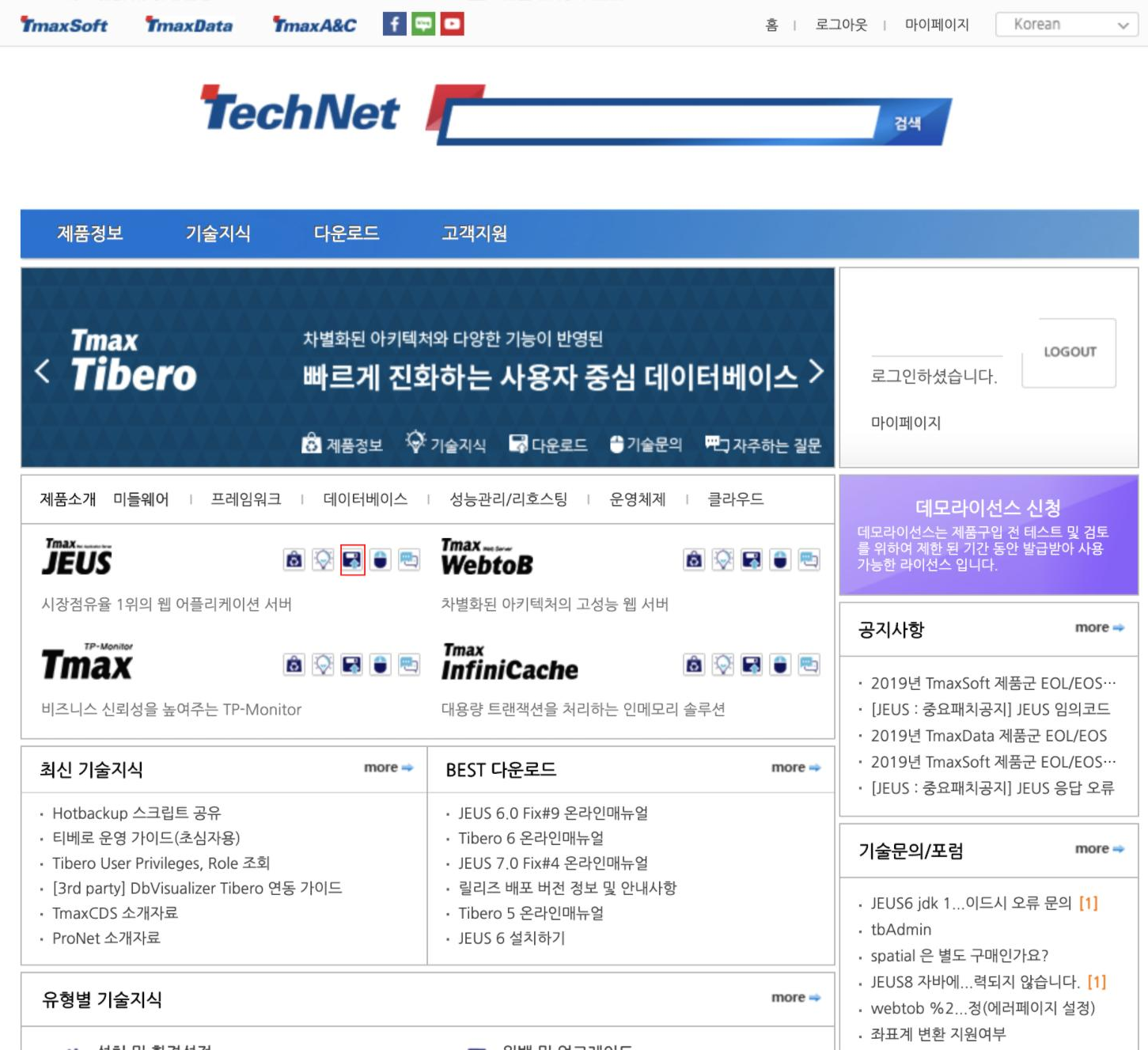This screenshot has height=1050, width=1148.
Task: Open WebtoB FAQ chat-bubble icon
Action: point(809,559)
